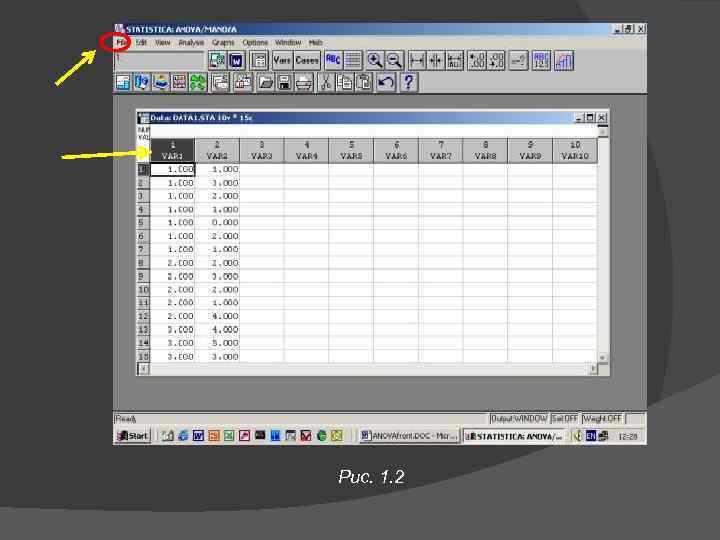Click the ABC text values icon
The image size is (720, 540).
click(x=333, y=61)
